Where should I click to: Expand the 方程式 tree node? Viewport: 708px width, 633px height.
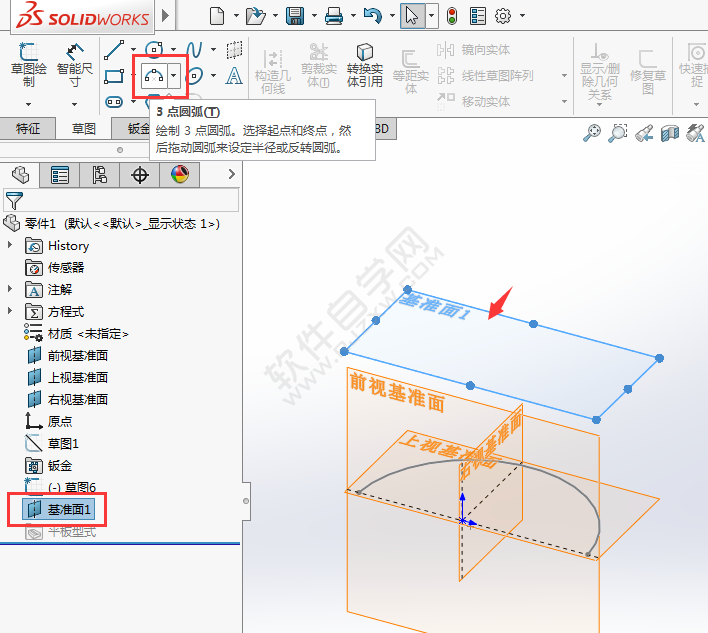[10, 311]
